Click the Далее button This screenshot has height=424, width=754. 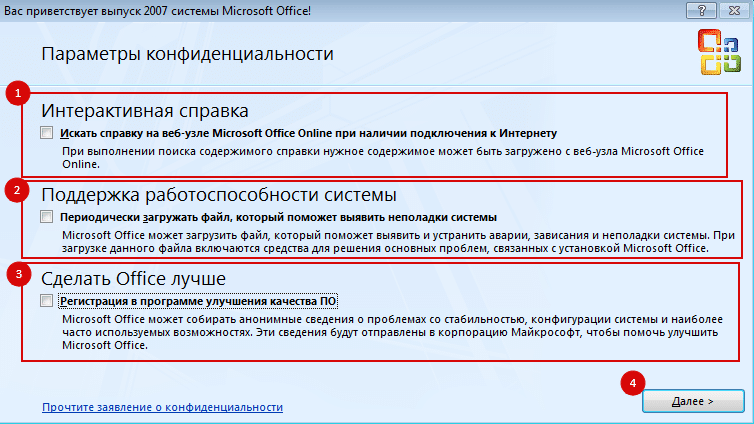pos(693,401)
